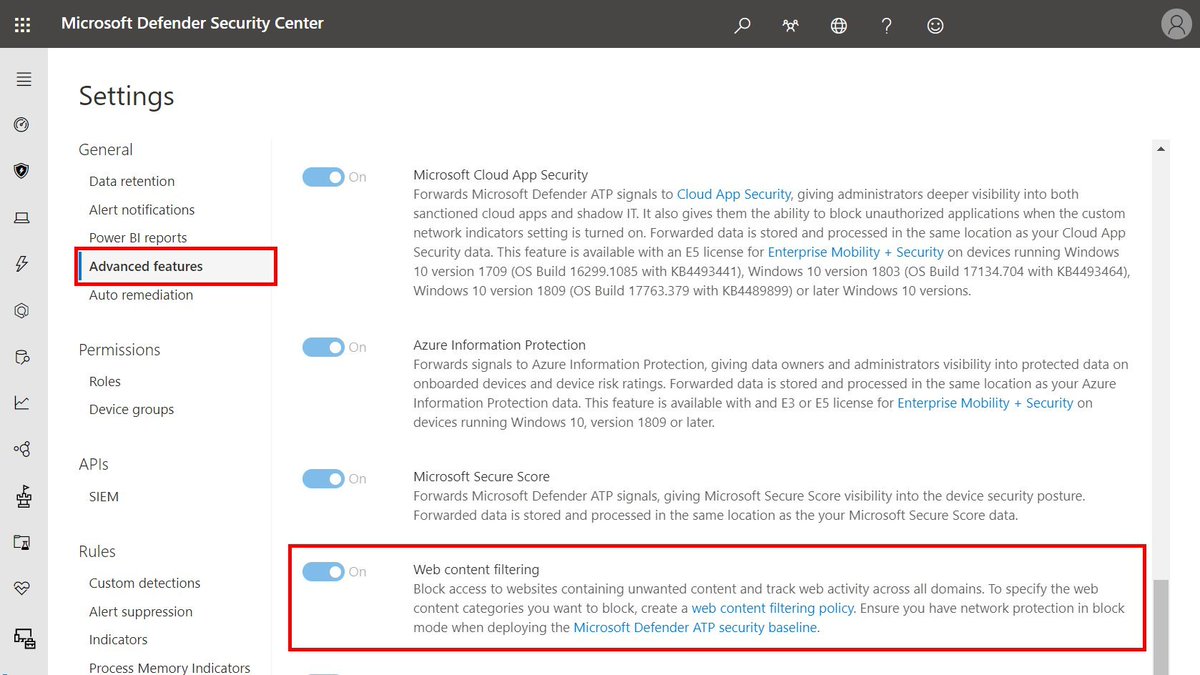Click the search magnifier icon in header
Viewport: 1200px width, 675px height.
[x=742, y=25]
